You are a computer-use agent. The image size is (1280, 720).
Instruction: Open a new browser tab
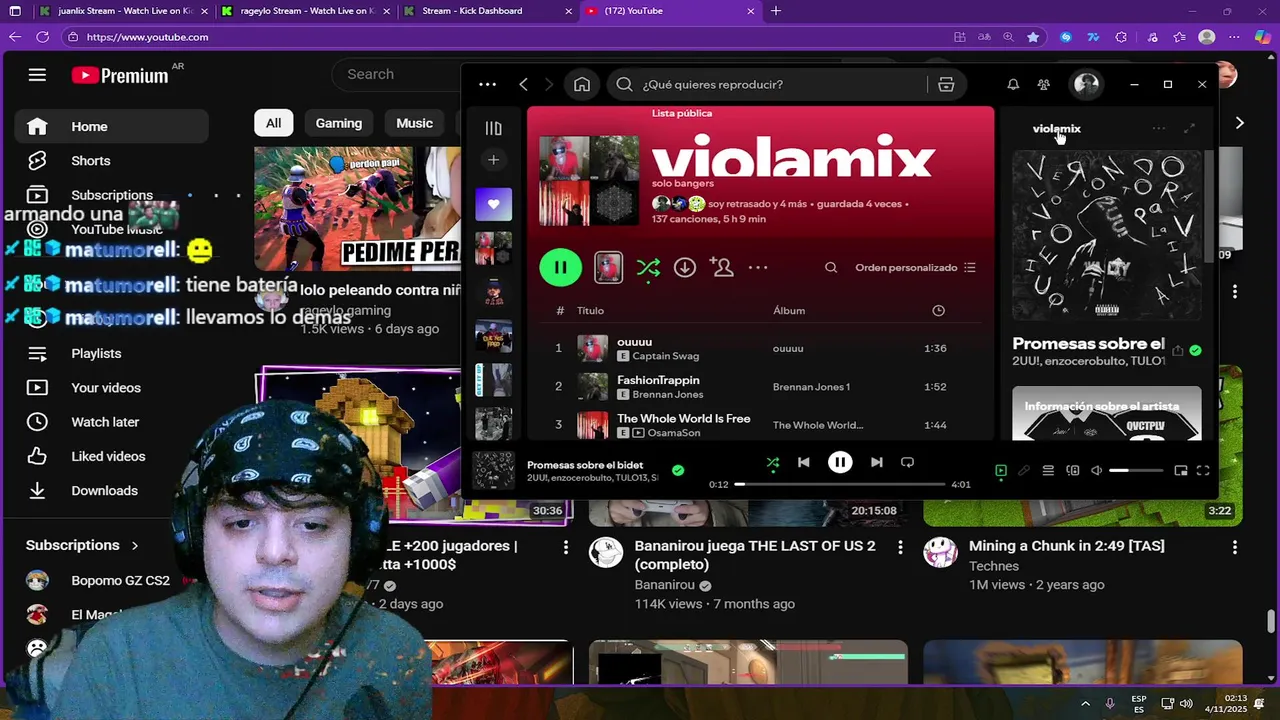(776, 11)
